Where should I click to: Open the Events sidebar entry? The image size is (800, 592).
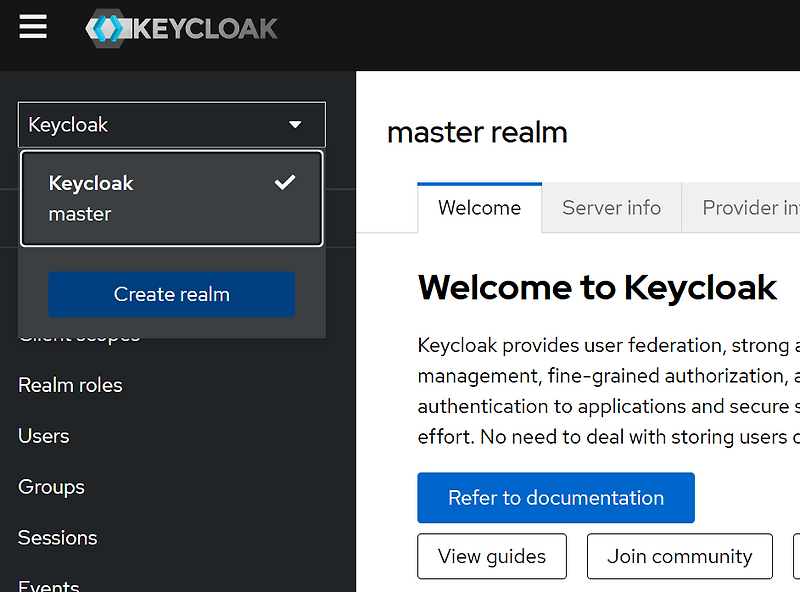[x=48, y=584]
